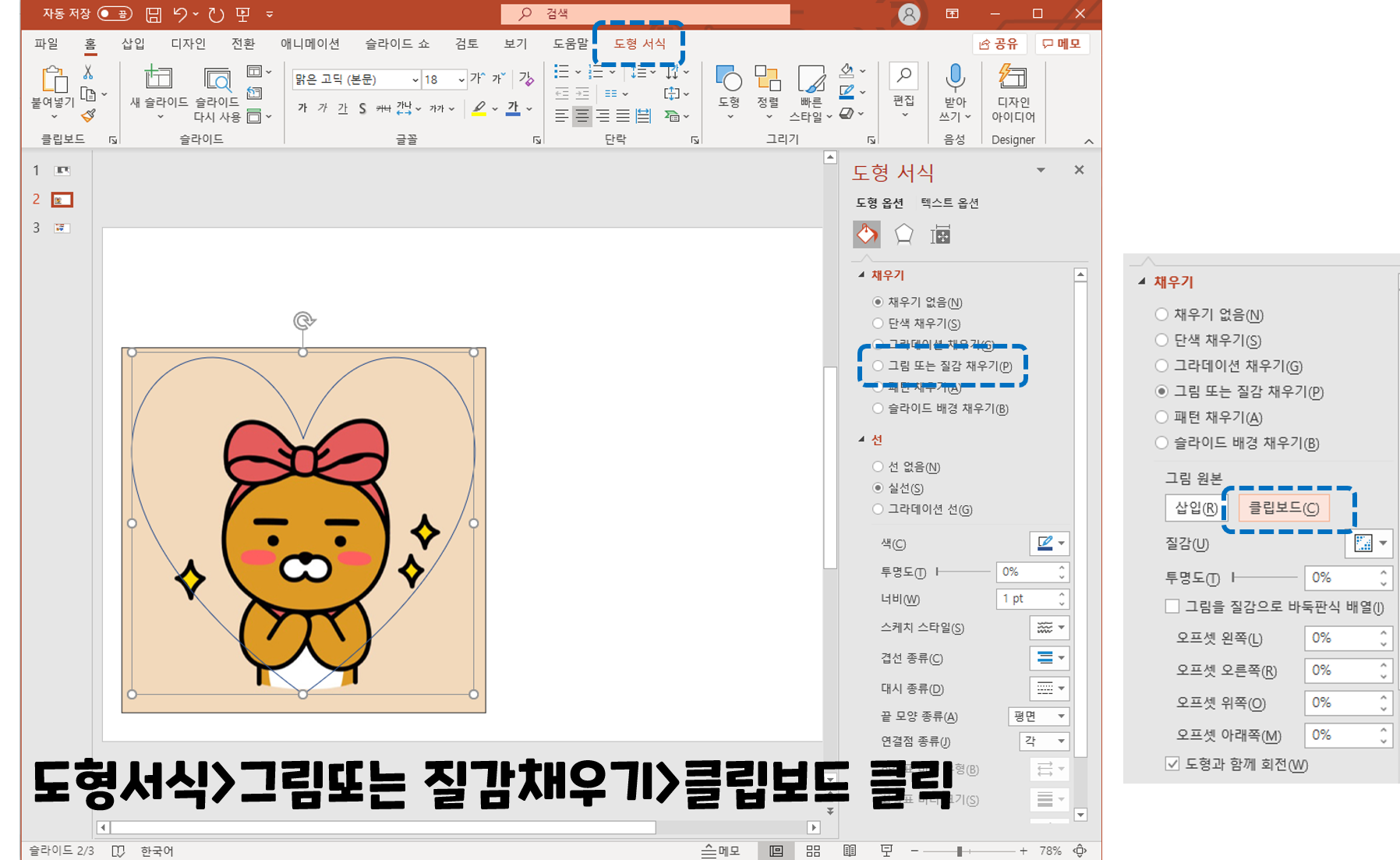Select 그라데이션 선(G) radio button

click(878, 509)
